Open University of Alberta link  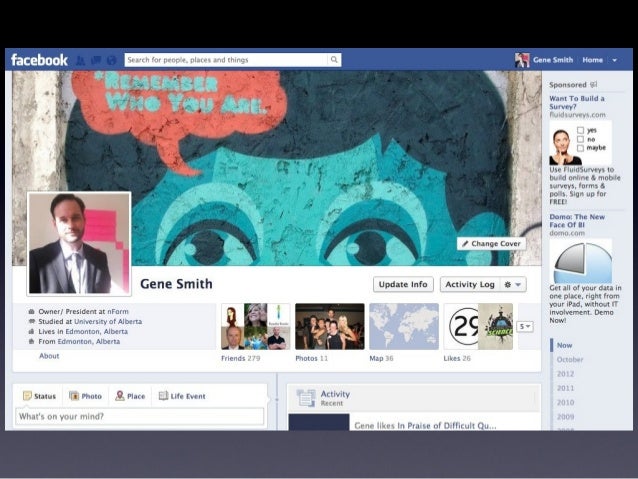click(x=108, y=322)
